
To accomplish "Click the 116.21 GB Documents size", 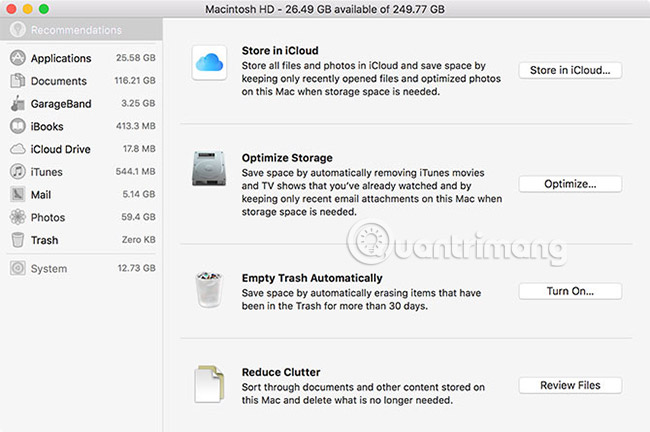I will pos(135,80).
